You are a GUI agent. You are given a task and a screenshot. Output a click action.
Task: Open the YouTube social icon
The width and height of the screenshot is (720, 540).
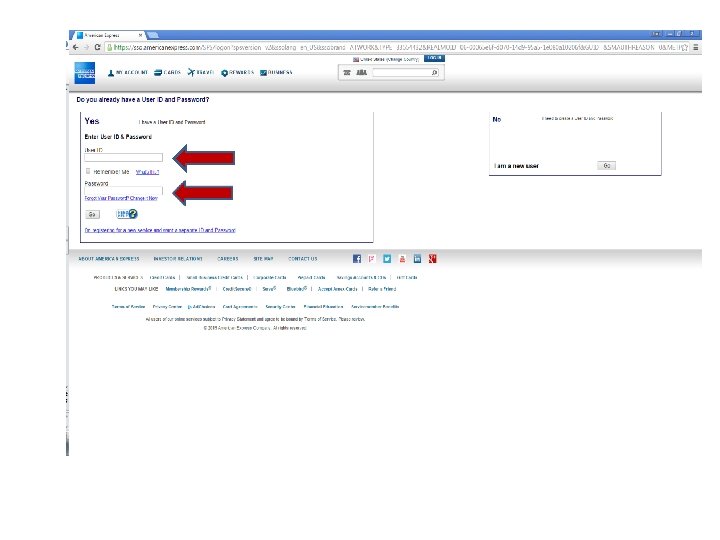pos(402,259)
